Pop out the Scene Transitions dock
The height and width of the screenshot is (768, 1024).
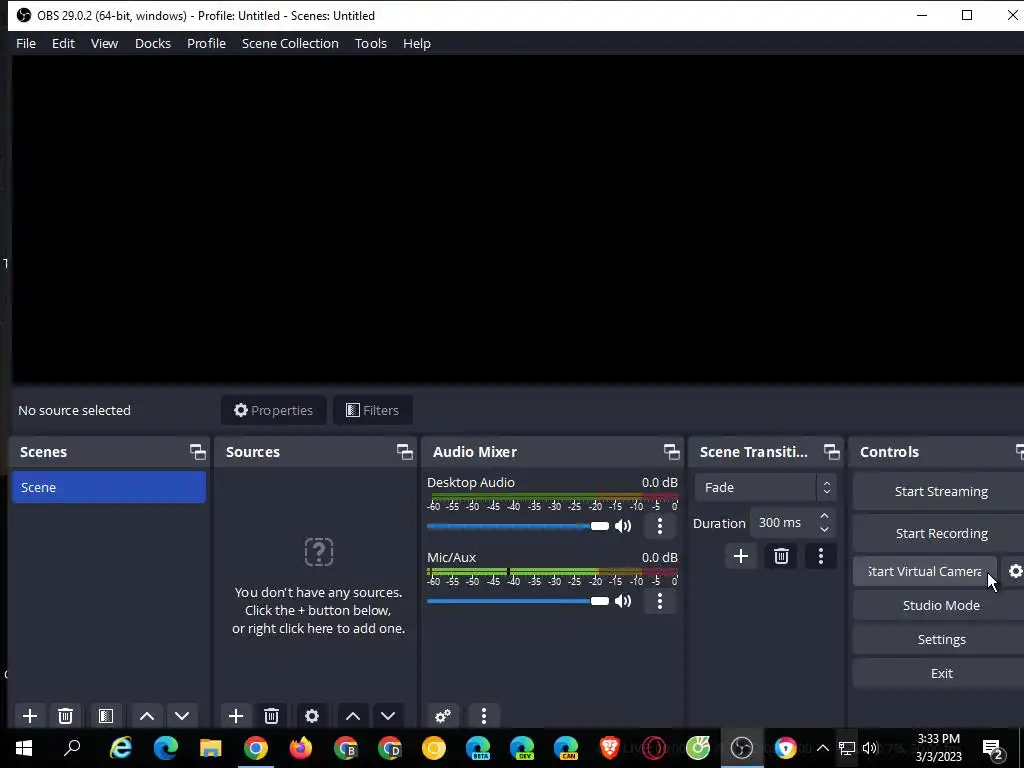831,452
